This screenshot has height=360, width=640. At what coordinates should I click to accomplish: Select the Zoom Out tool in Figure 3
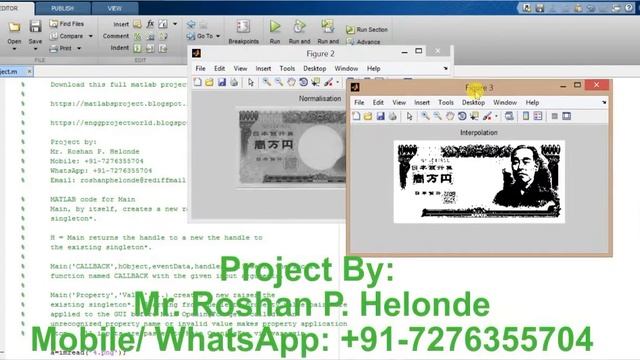click(x=438, y=116)
